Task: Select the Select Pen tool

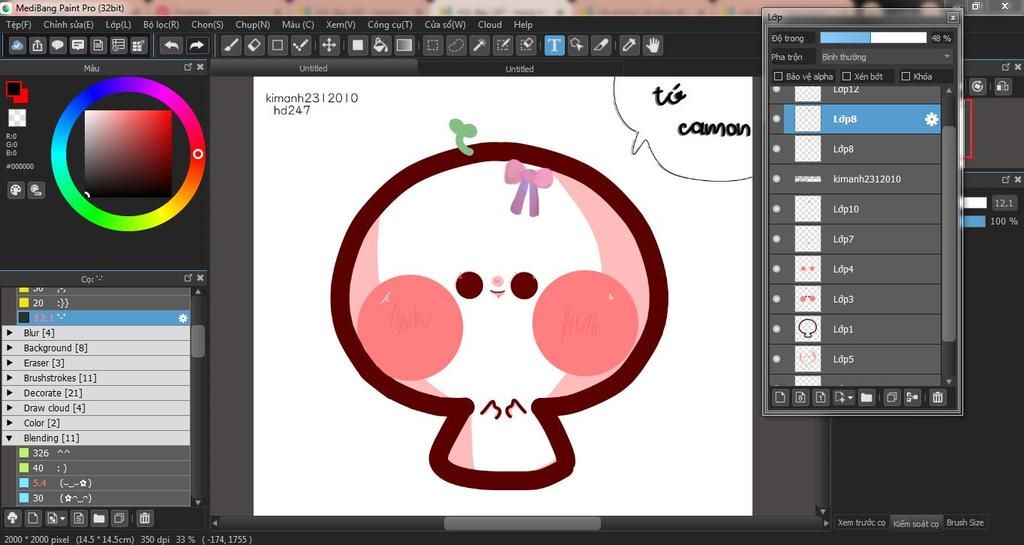Action: pos(503,45)
